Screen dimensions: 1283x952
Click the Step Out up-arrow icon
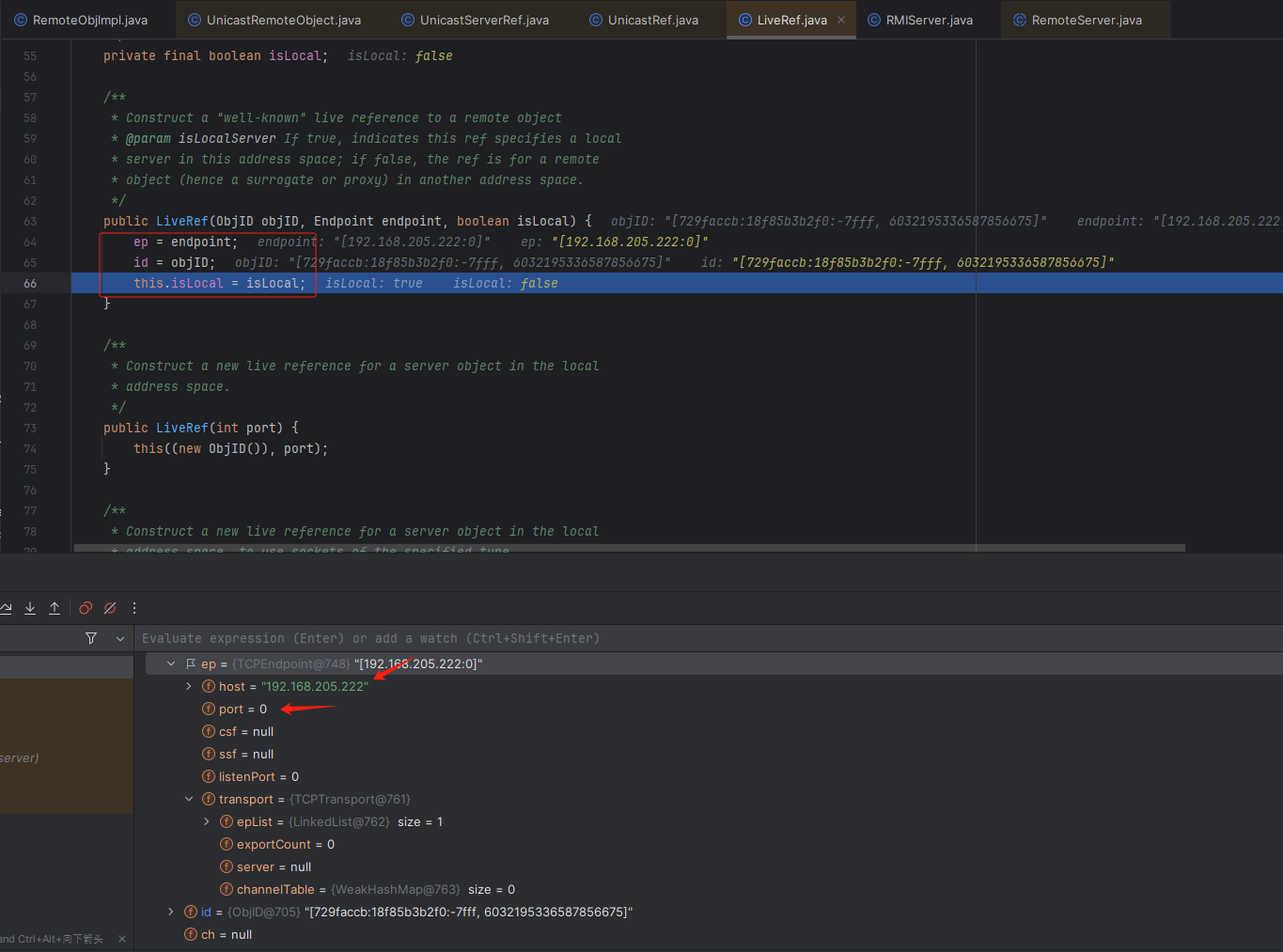[x=55, y=608]
